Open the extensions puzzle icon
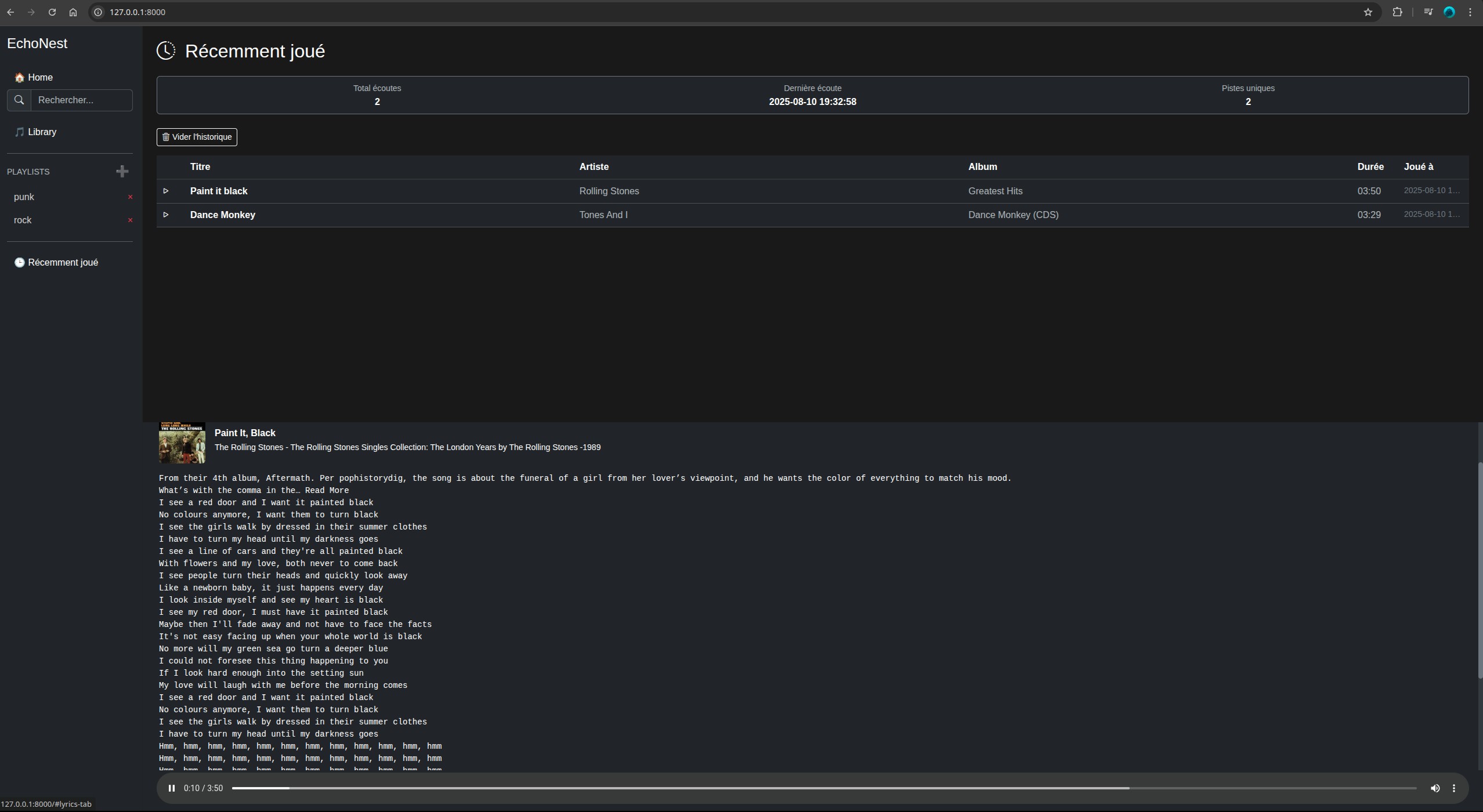This screenshot has width=1483, height=812. tap(1397, 12)
